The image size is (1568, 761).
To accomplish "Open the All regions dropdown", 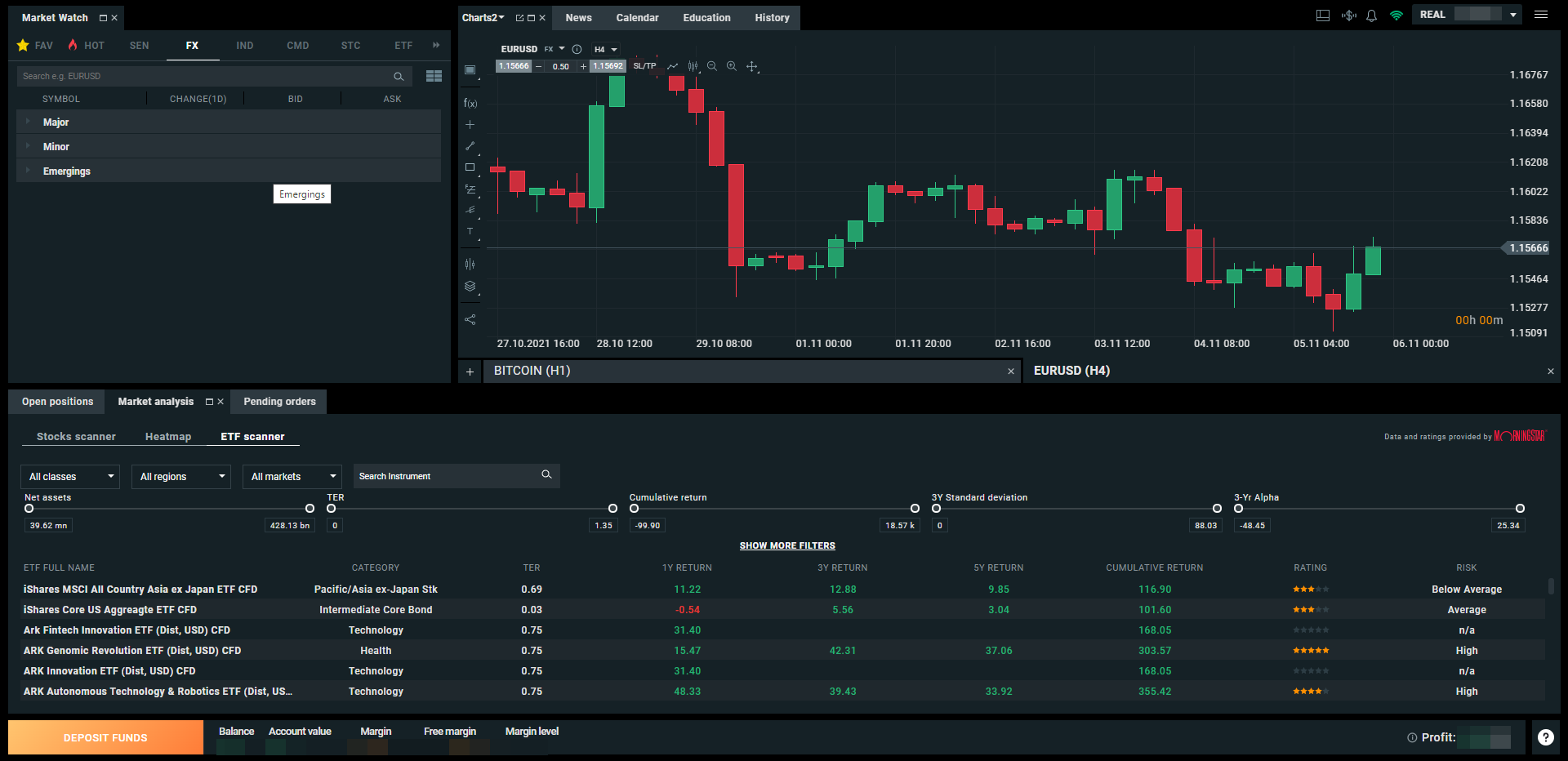I will click(x=181, y=477).
